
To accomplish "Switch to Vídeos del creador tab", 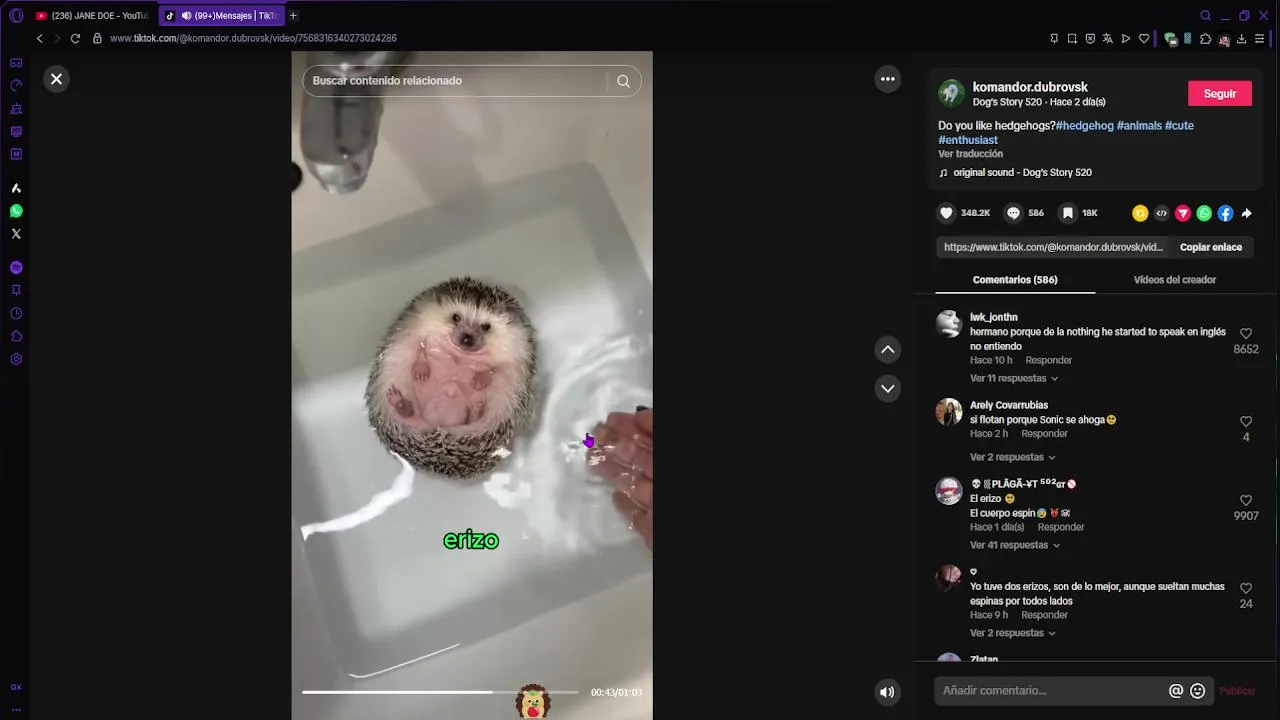I will pyautogui.click(x=1174, y=280).
